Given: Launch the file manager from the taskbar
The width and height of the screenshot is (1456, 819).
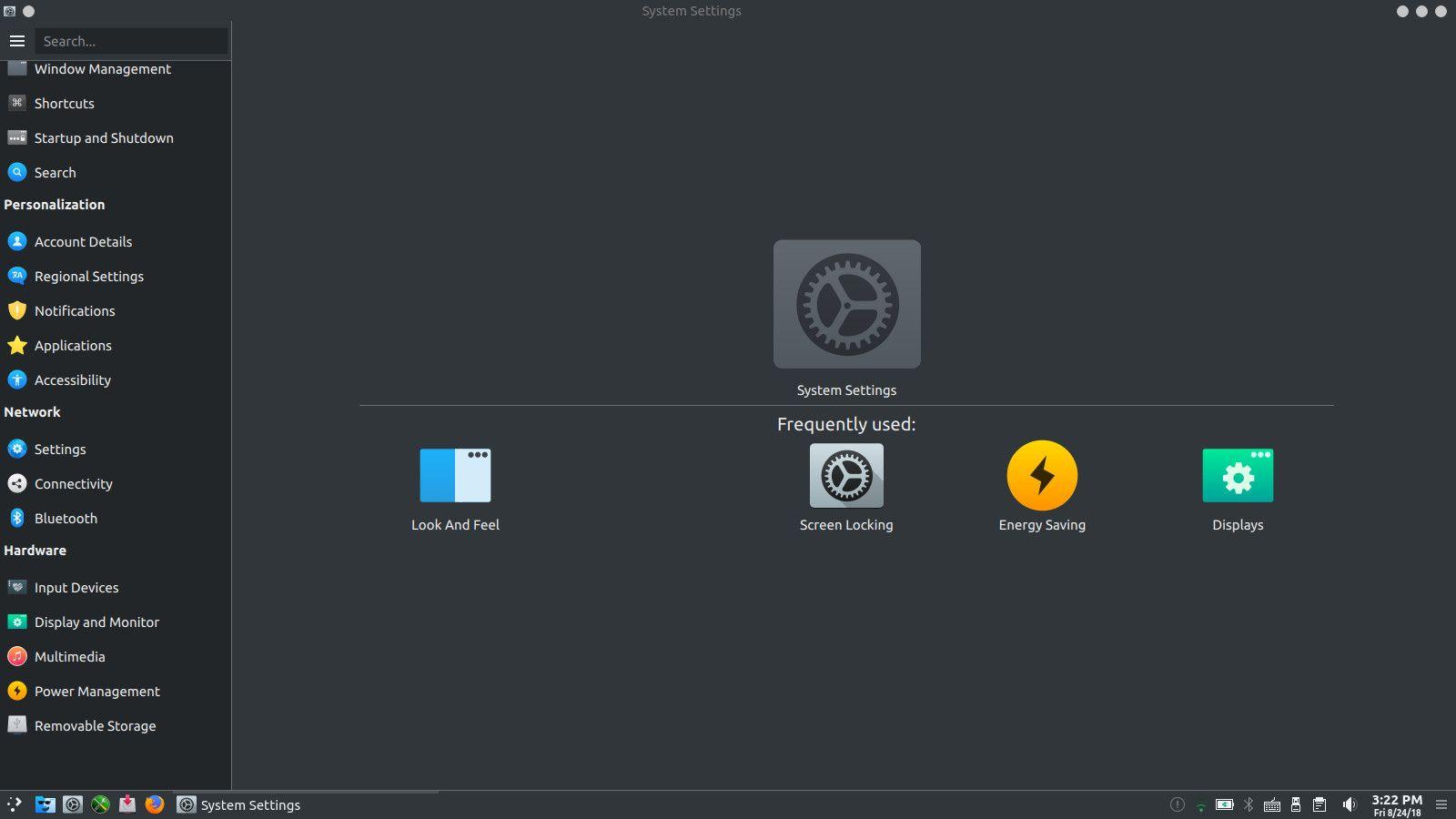Looking at the screenshot, I should pos(45,804).
